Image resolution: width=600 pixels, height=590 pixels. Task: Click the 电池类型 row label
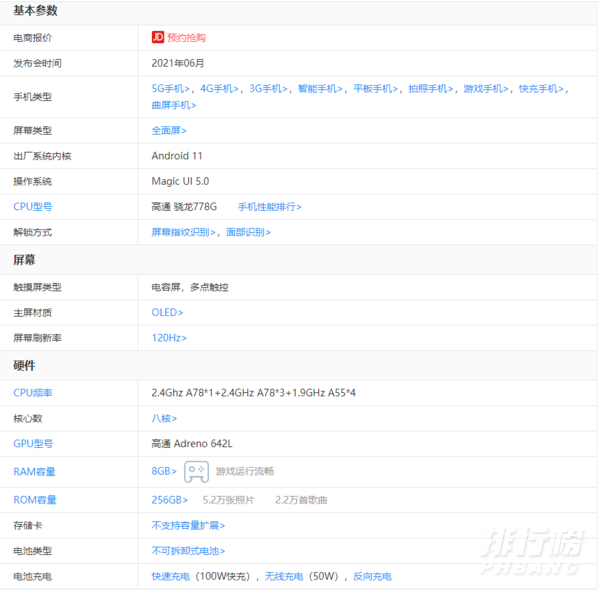(x=33, y=551)
